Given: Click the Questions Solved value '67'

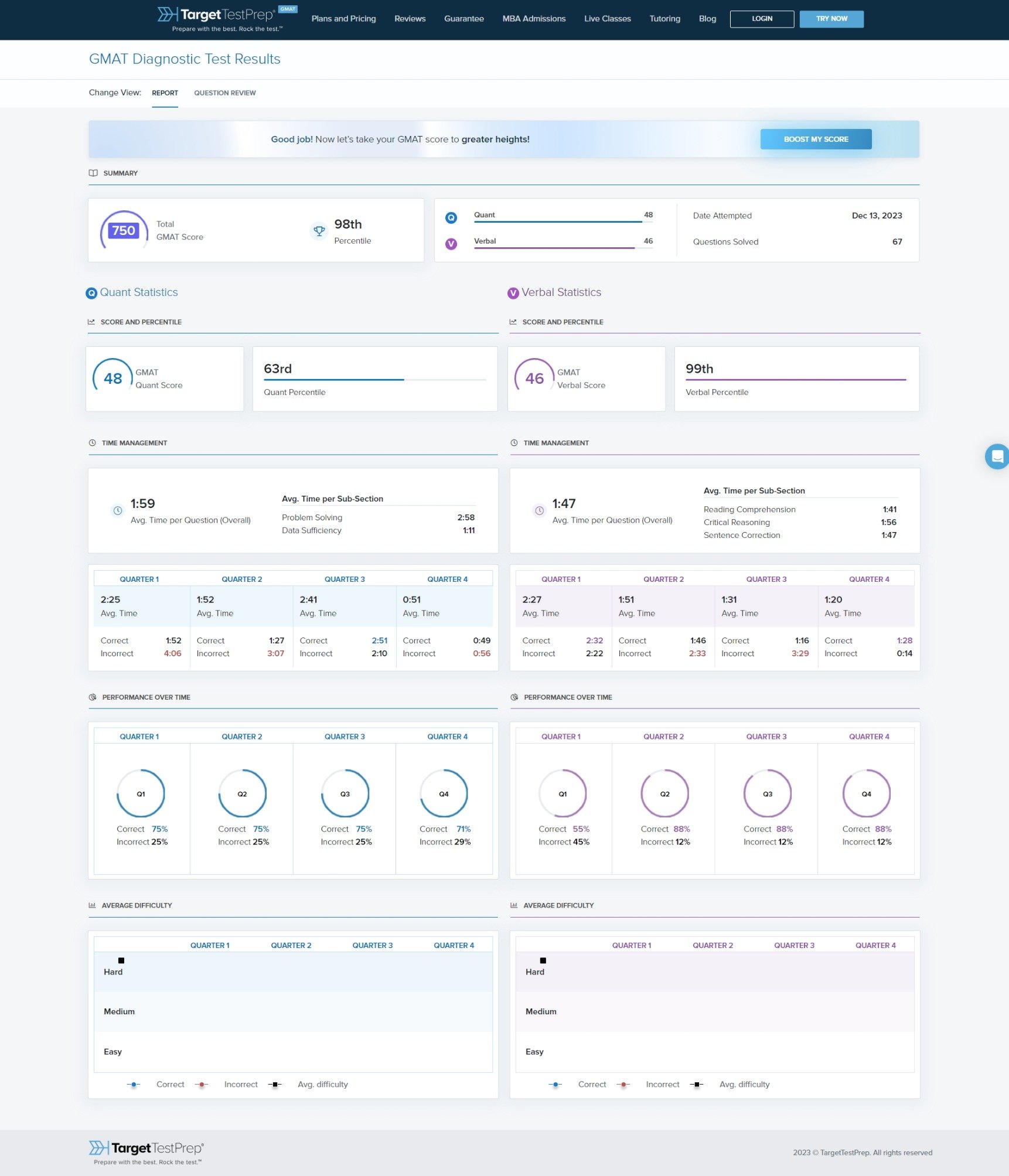Looking at the screenshot, I should tap(897, 242).
